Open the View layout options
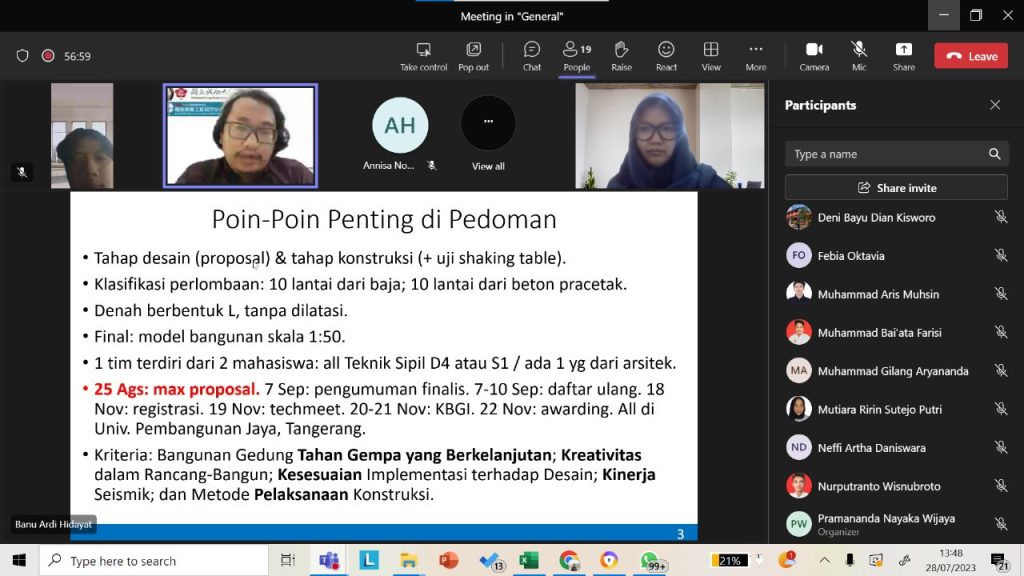Viewport: 1024px width, 576px height. tap(711, 55)
